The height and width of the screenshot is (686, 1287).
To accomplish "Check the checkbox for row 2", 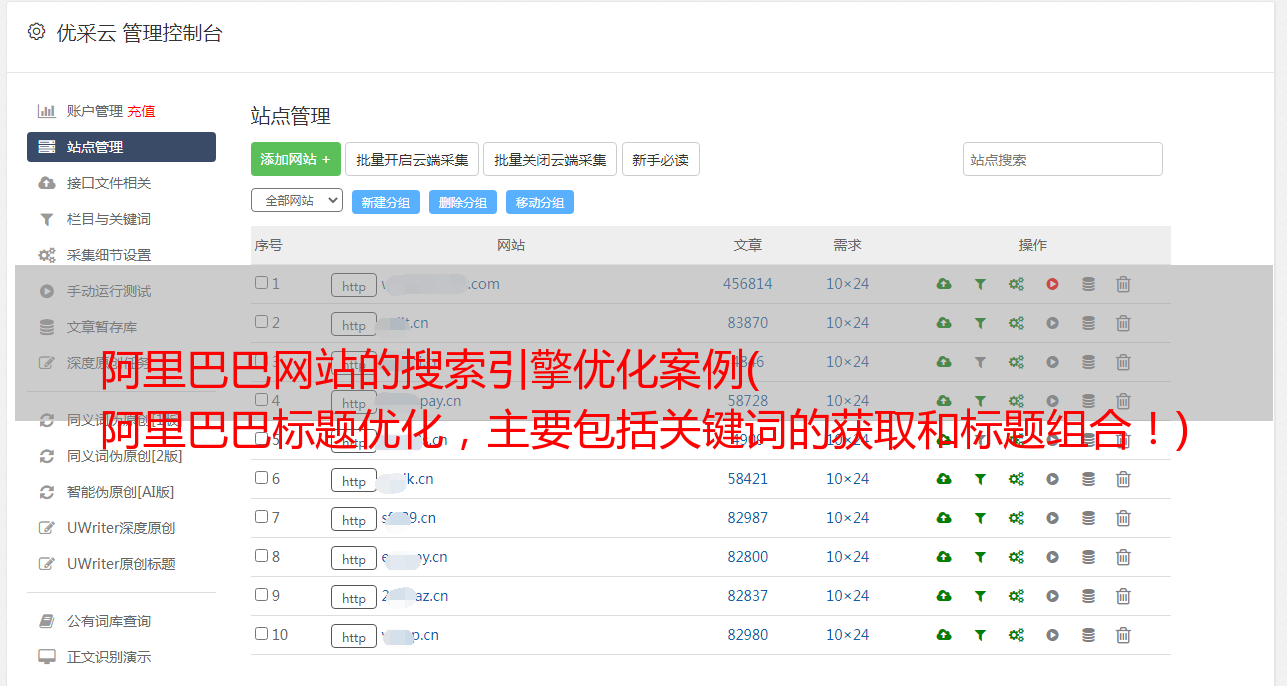I will (x=261, y=322).
